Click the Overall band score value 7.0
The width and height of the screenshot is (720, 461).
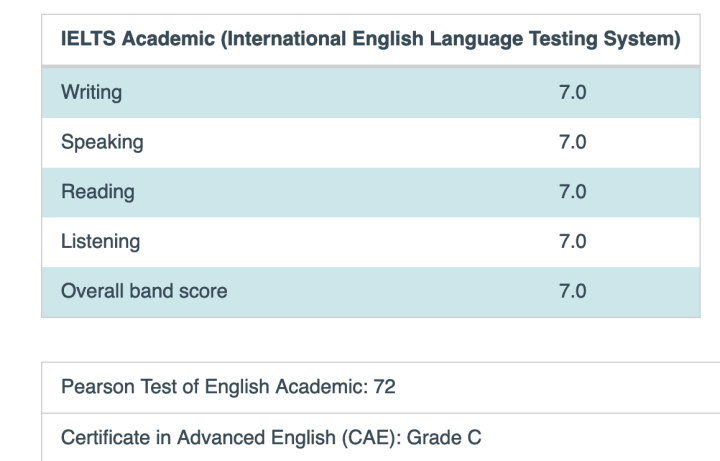(573, 291)
